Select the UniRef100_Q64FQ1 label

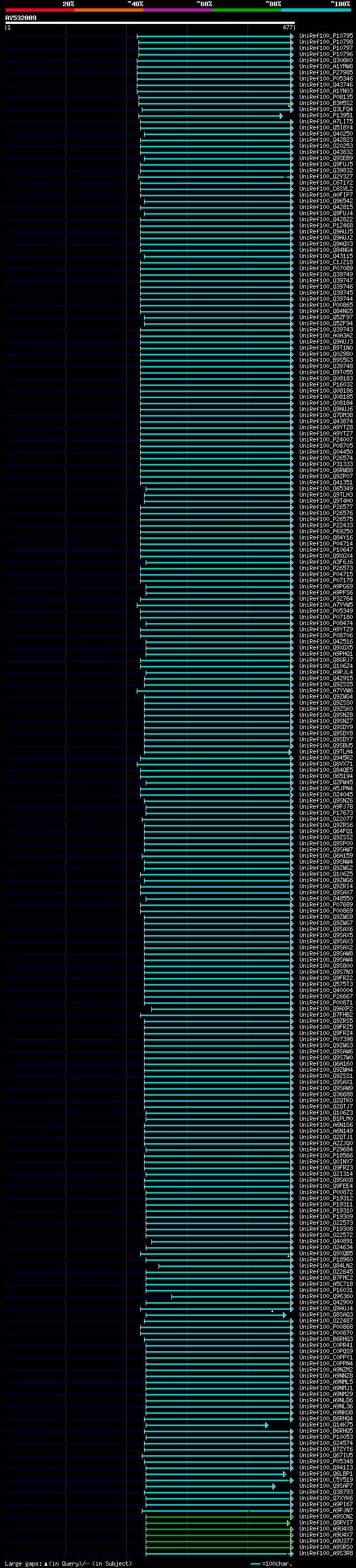[325, 832]
